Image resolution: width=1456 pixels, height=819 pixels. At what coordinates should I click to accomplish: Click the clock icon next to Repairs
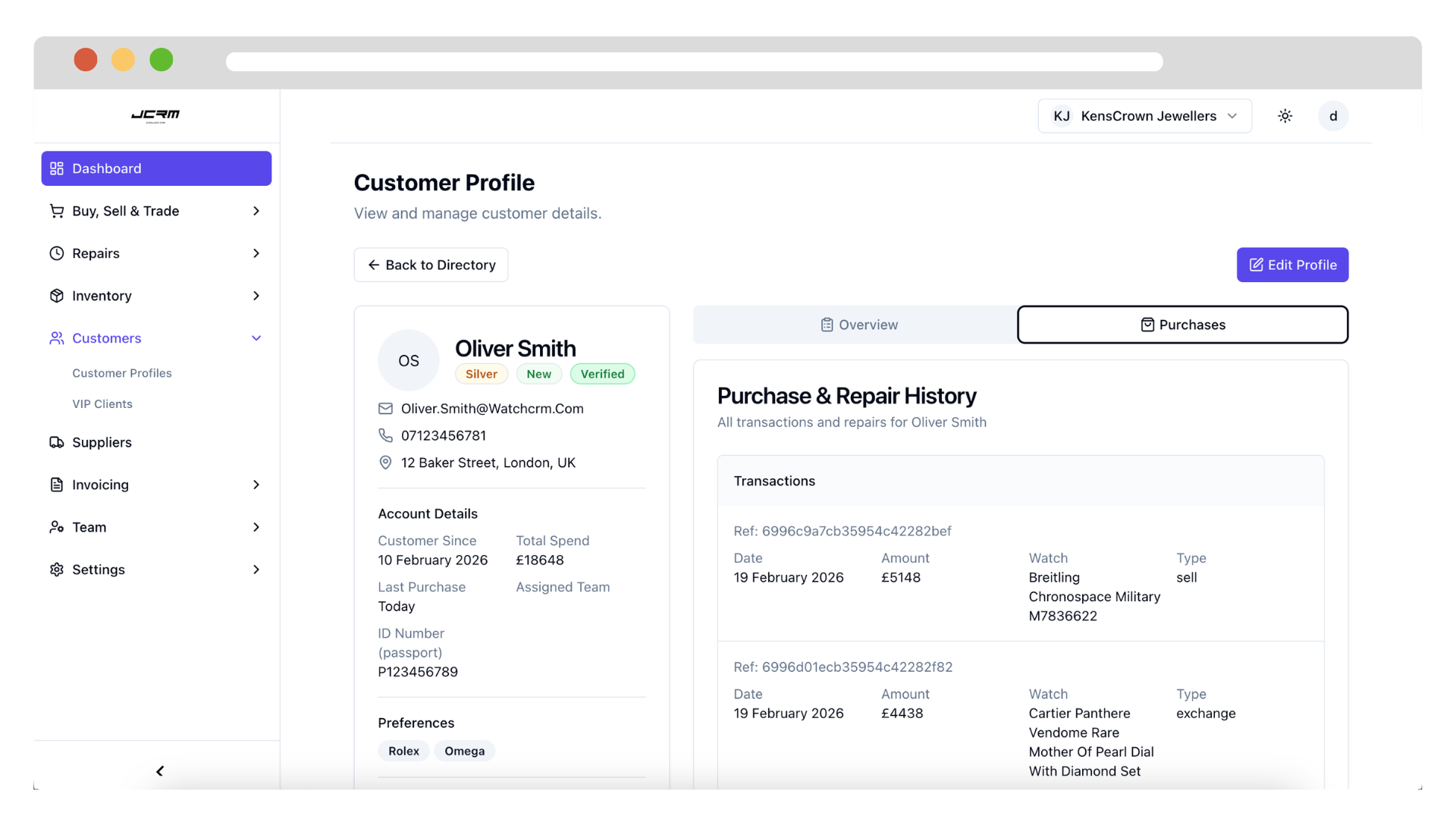(x=57, y=253)
